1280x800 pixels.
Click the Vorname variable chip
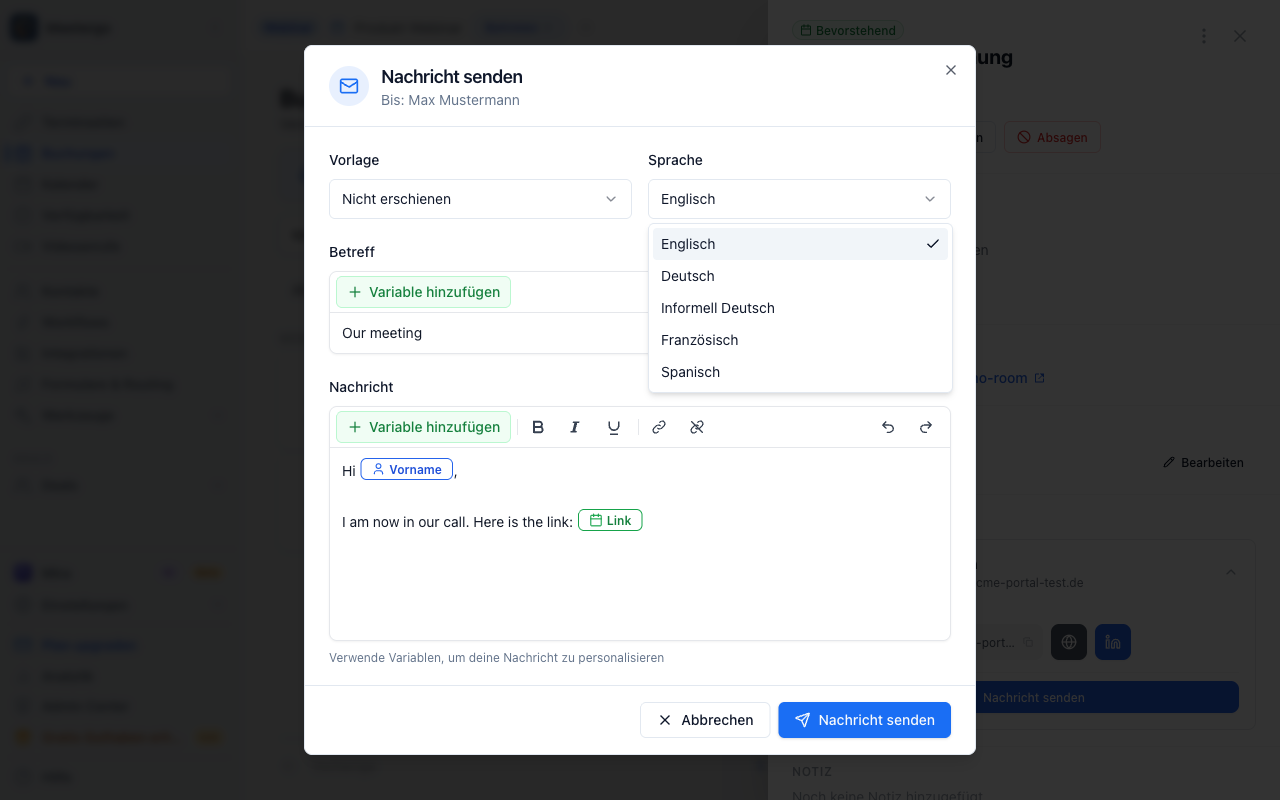tap(407, 469)
